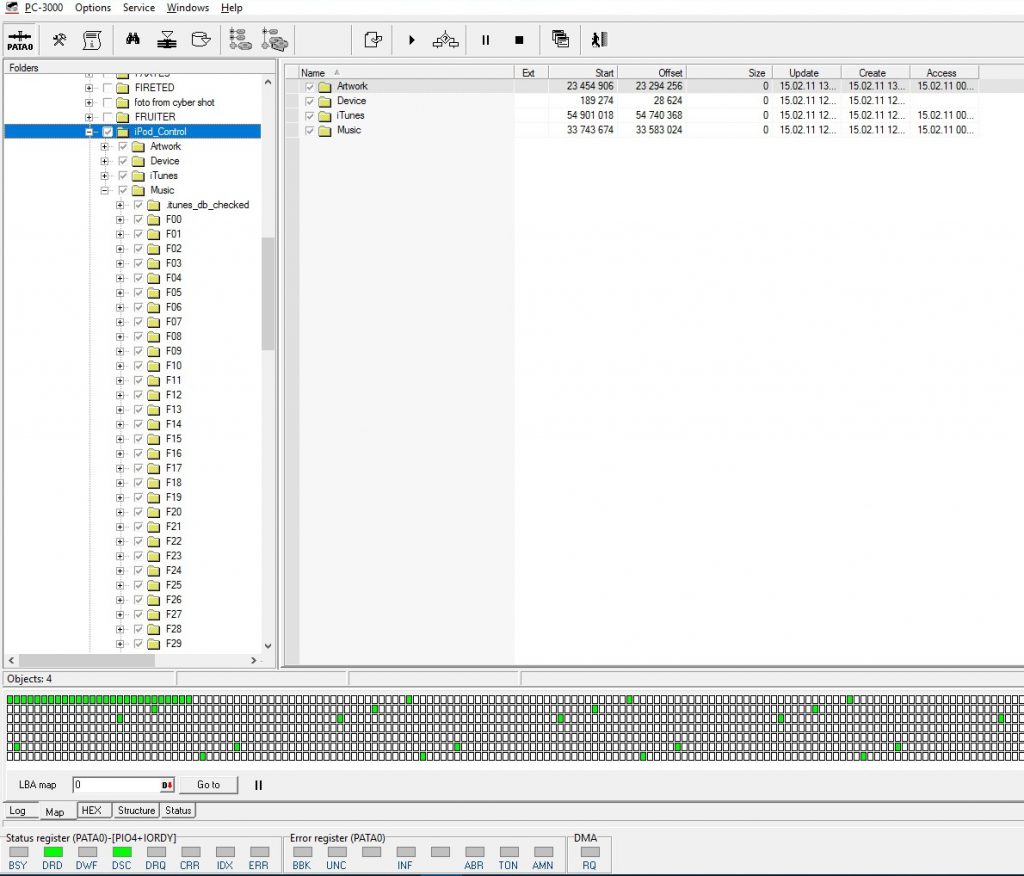Toggle the FIRETED folder checkbox
The height and width of the screenshot is (876, 1024).
click(108, 88)
